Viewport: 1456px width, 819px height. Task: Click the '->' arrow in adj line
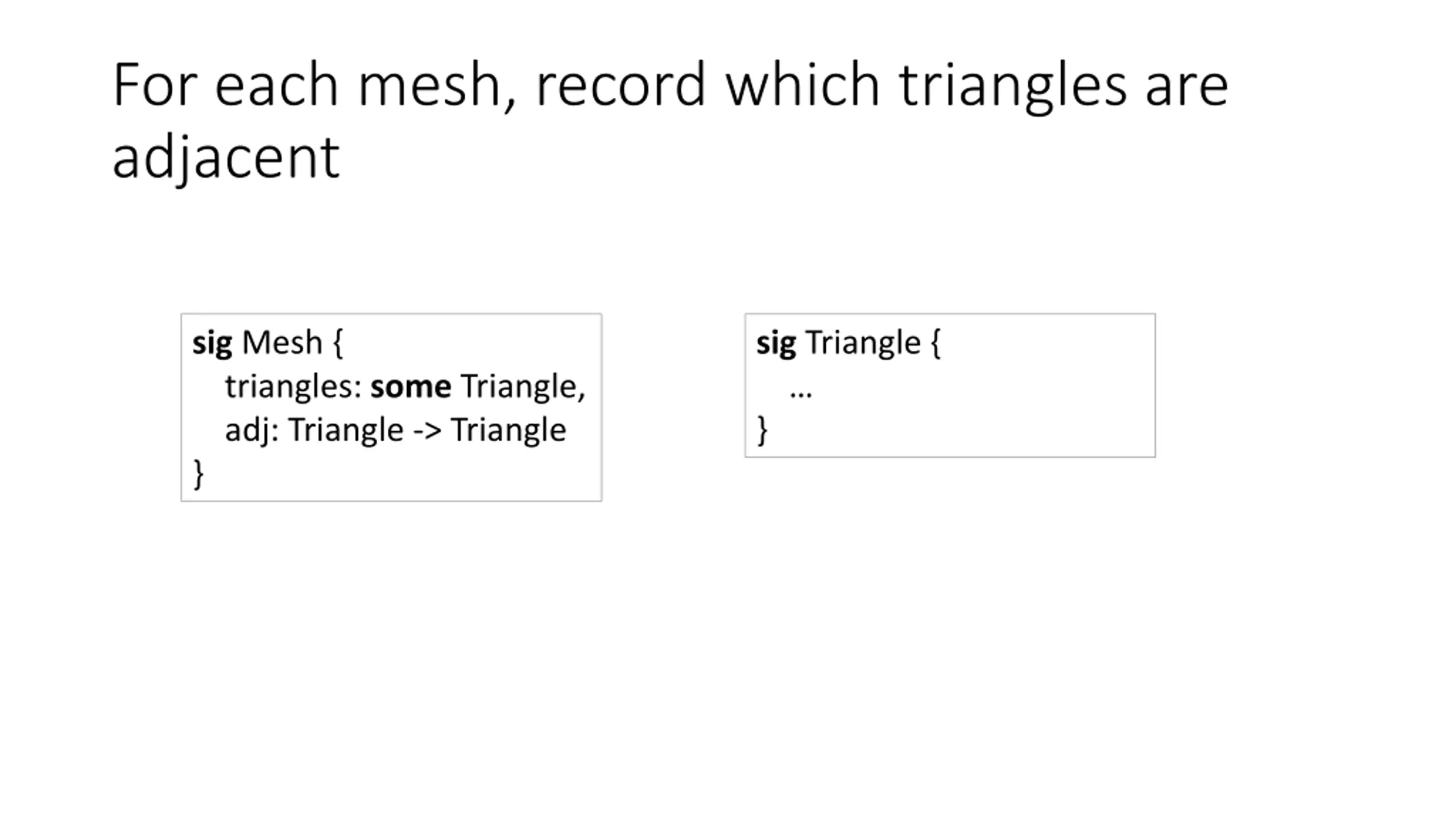[427, 431]
